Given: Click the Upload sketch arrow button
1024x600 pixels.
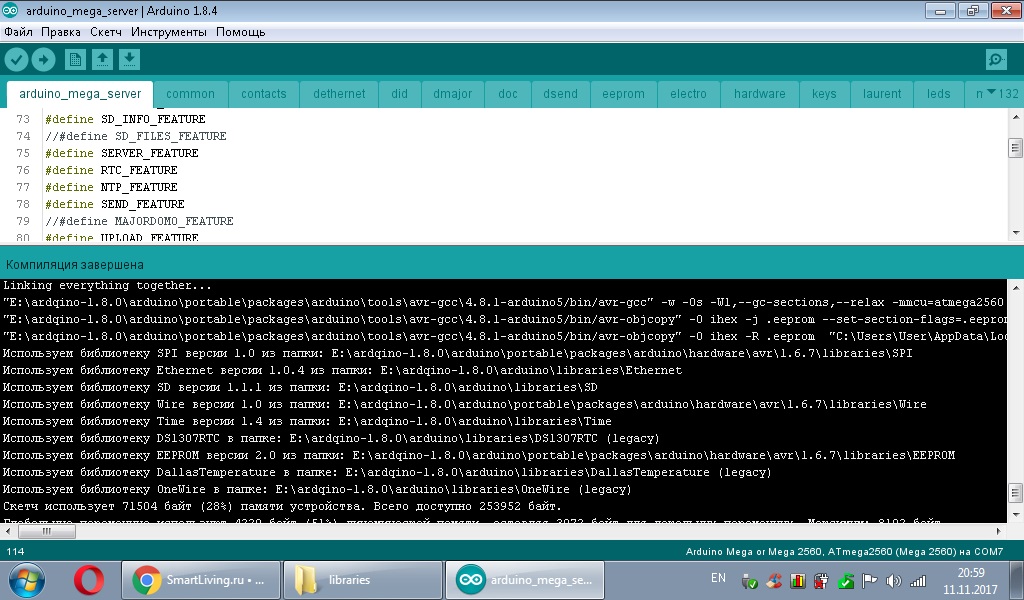Looking at the screenshot, I should (43, 60).
